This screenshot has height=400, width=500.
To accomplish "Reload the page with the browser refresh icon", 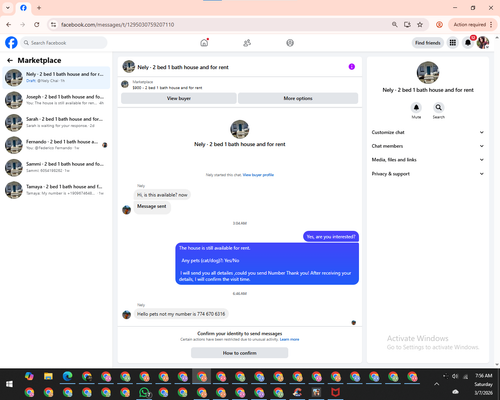I will click(37, 25).
